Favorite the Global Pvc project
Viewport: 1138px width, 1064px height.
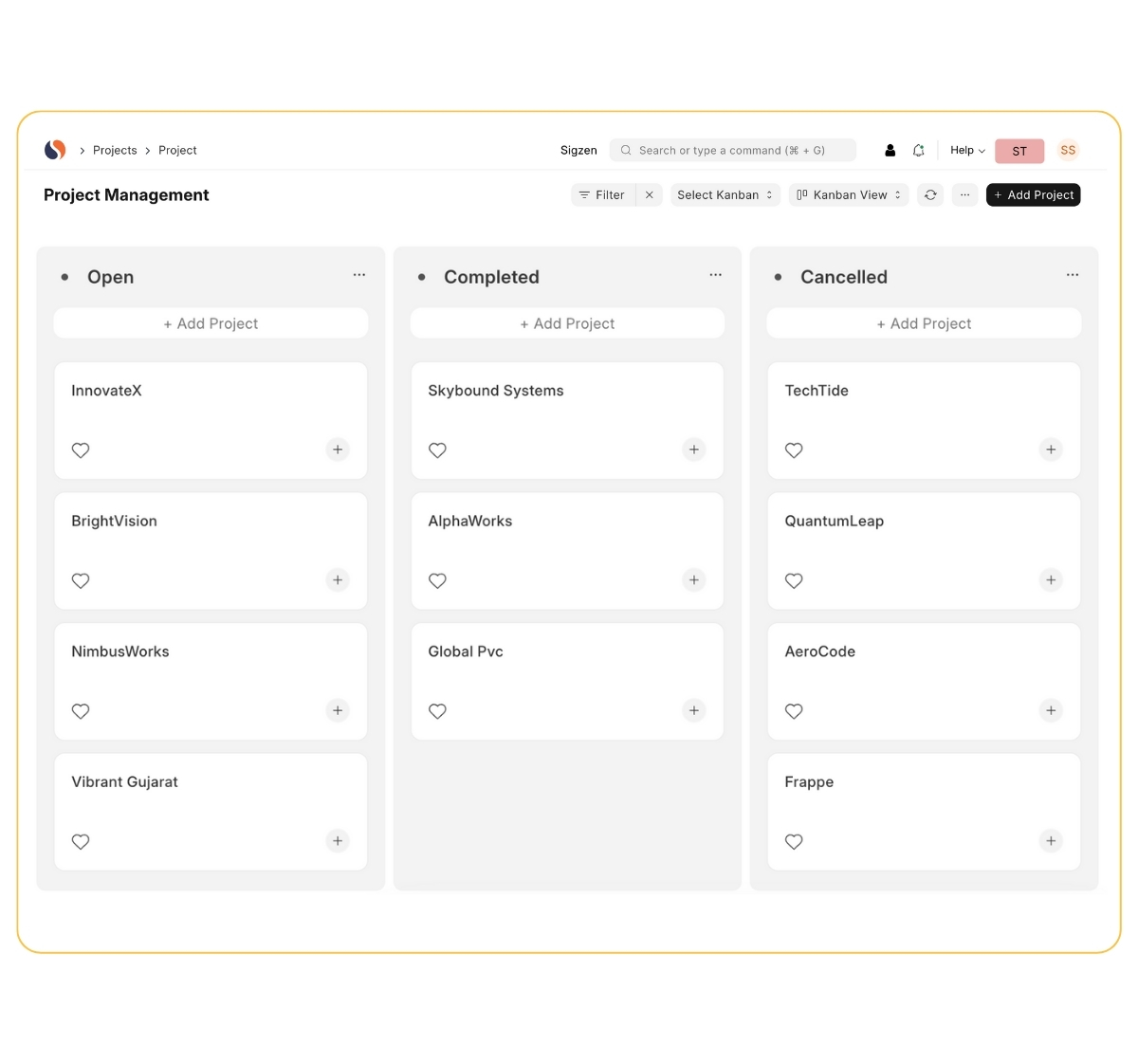pyautogui.click(x=437, y=711)
